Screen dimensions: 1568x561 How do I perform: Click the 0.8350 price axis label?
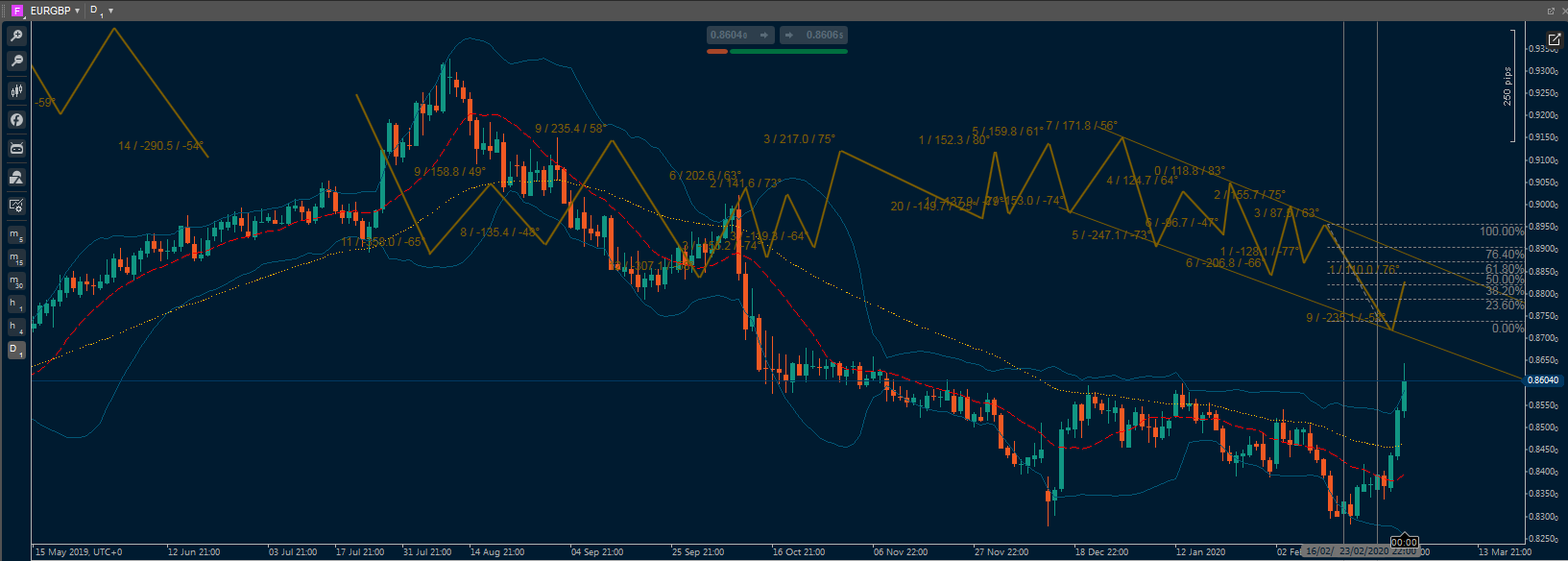[1542, 494]
